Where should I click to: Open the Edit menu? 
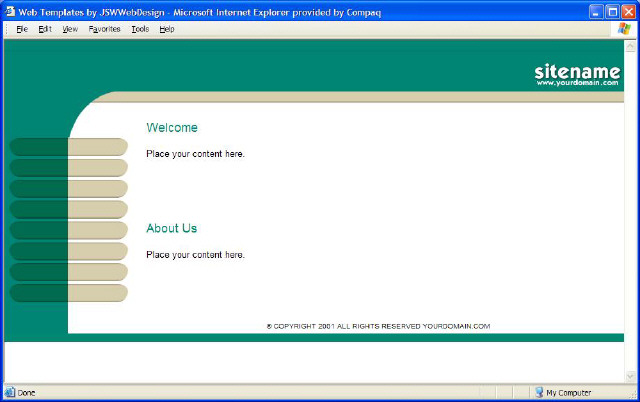point(45,29)
